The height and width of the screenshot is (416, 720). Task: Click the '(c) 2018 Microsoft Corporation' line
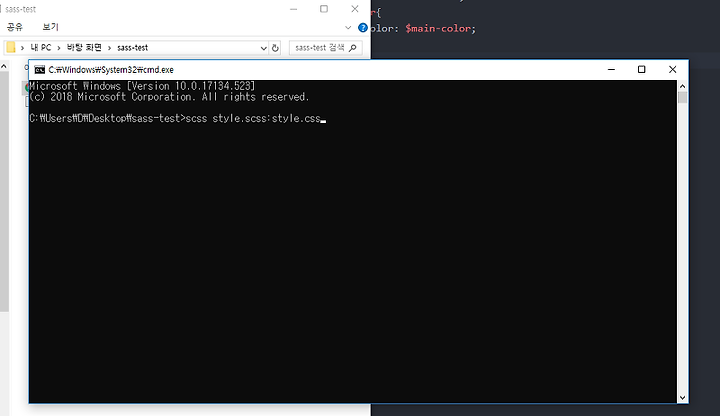(169, 97)
